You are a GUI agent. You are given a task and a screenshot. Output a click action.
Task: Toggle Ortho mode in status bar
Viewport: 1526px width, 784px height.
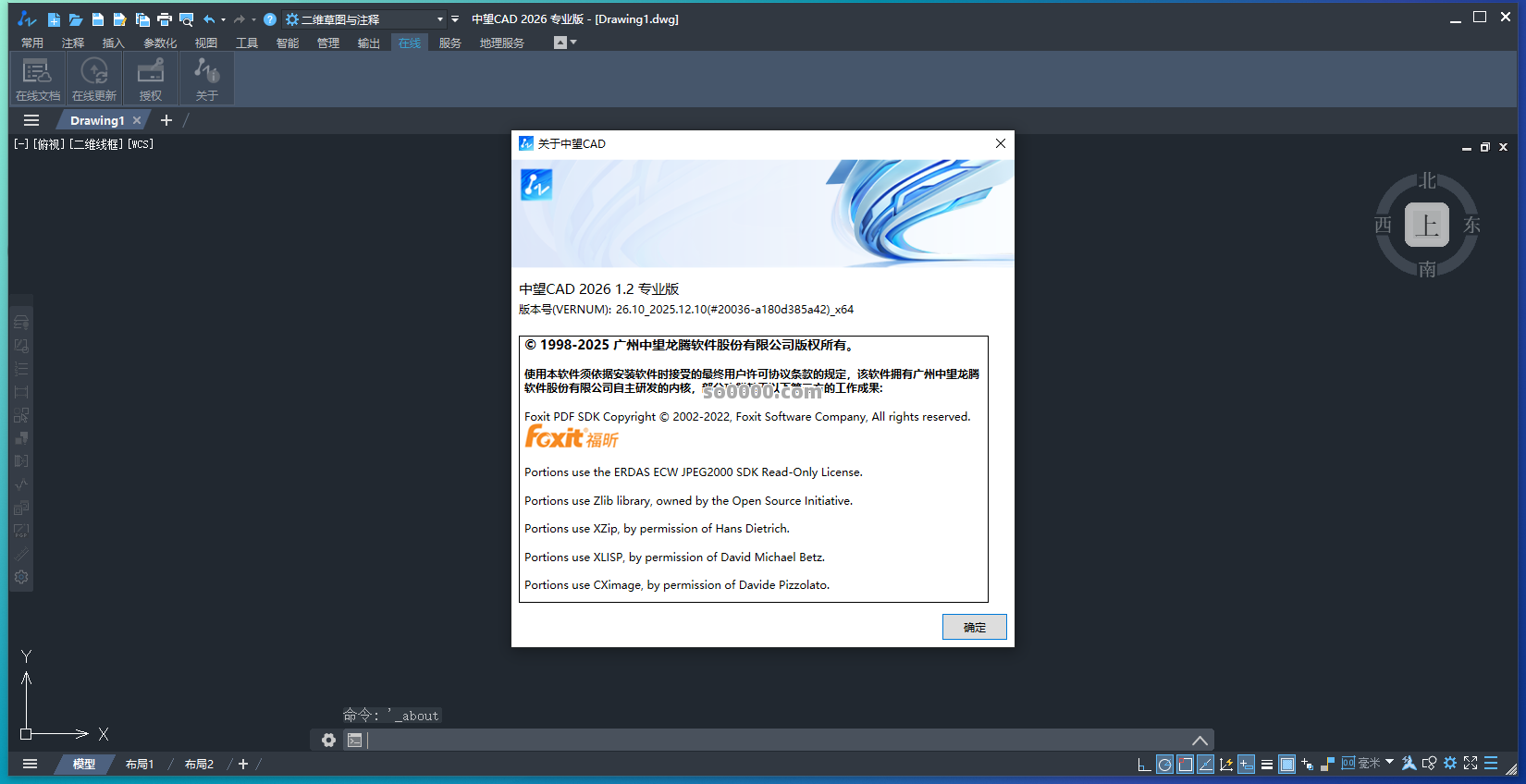[1144, 764]
